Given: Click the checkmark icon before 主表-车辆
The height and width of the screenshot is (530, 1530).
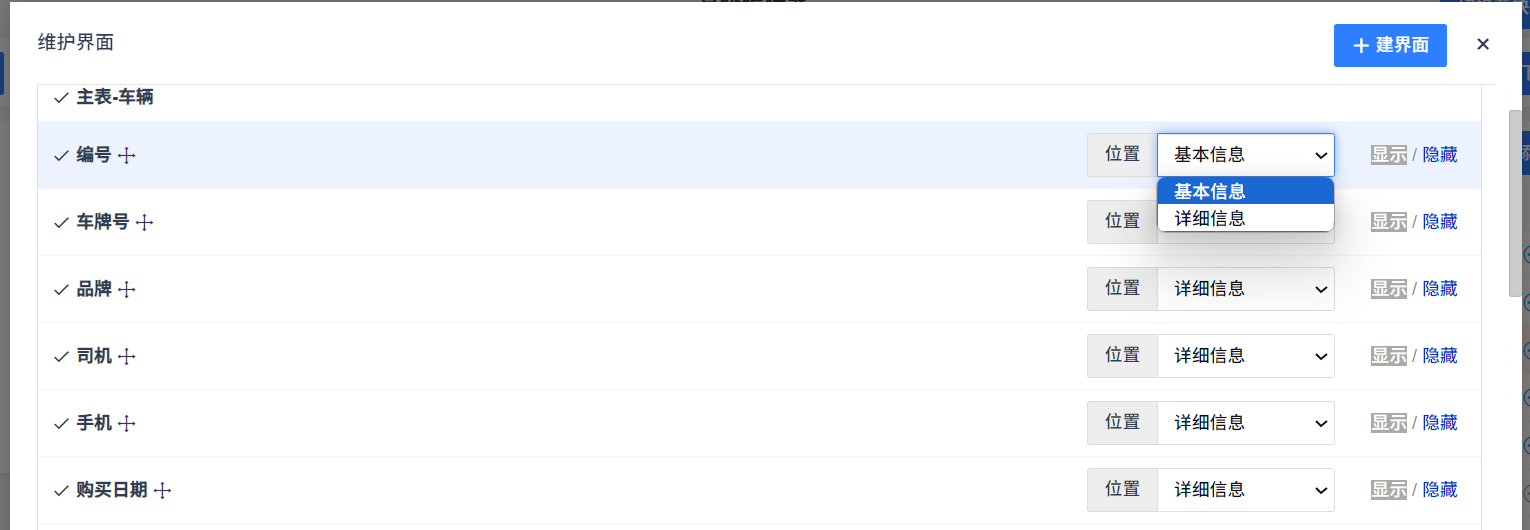Looking at the screenshot, I should coord(61,98).
